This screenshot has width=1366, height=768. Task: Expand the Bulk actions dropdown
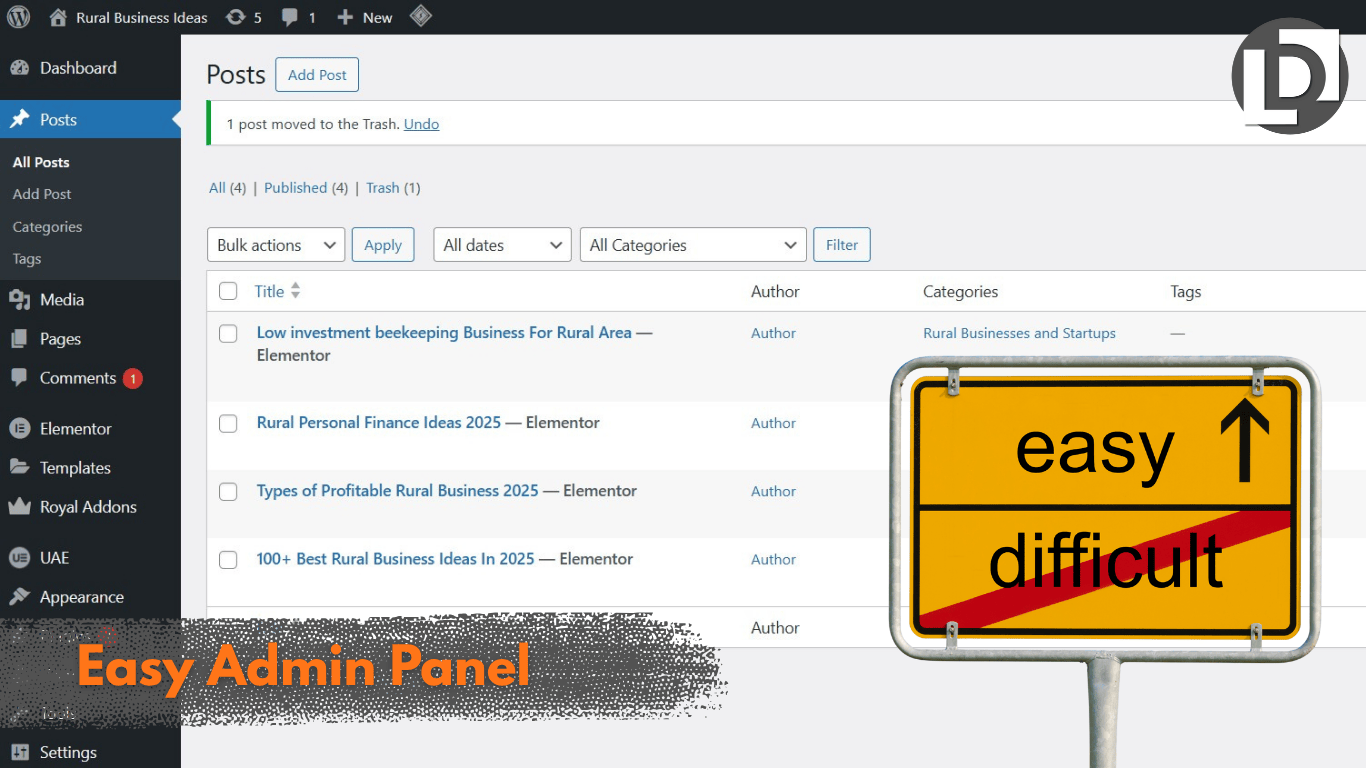click(276, 245)
